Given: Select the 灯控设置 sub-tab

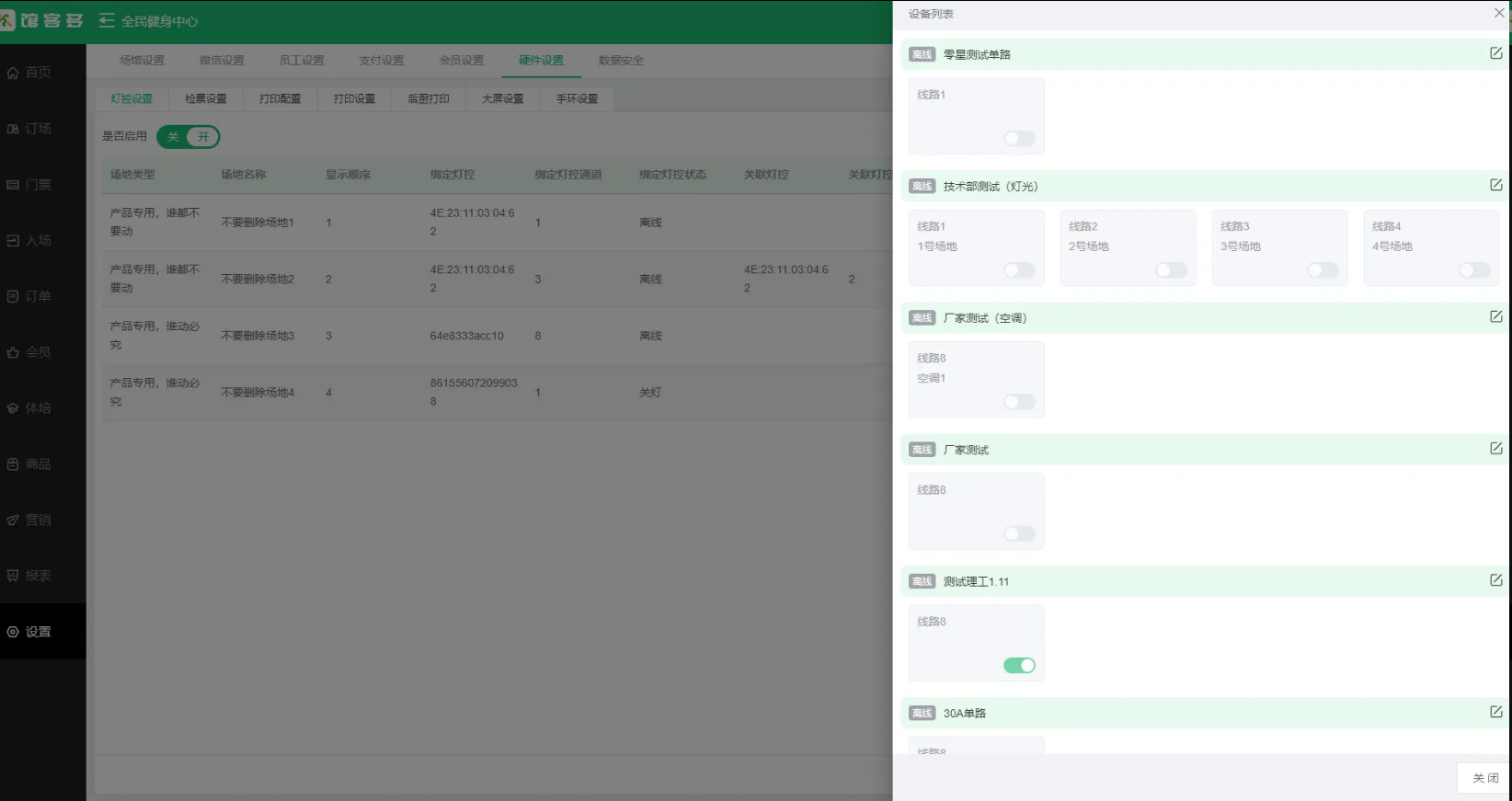Looking at the screenshot, I should [x=132, y=99].
